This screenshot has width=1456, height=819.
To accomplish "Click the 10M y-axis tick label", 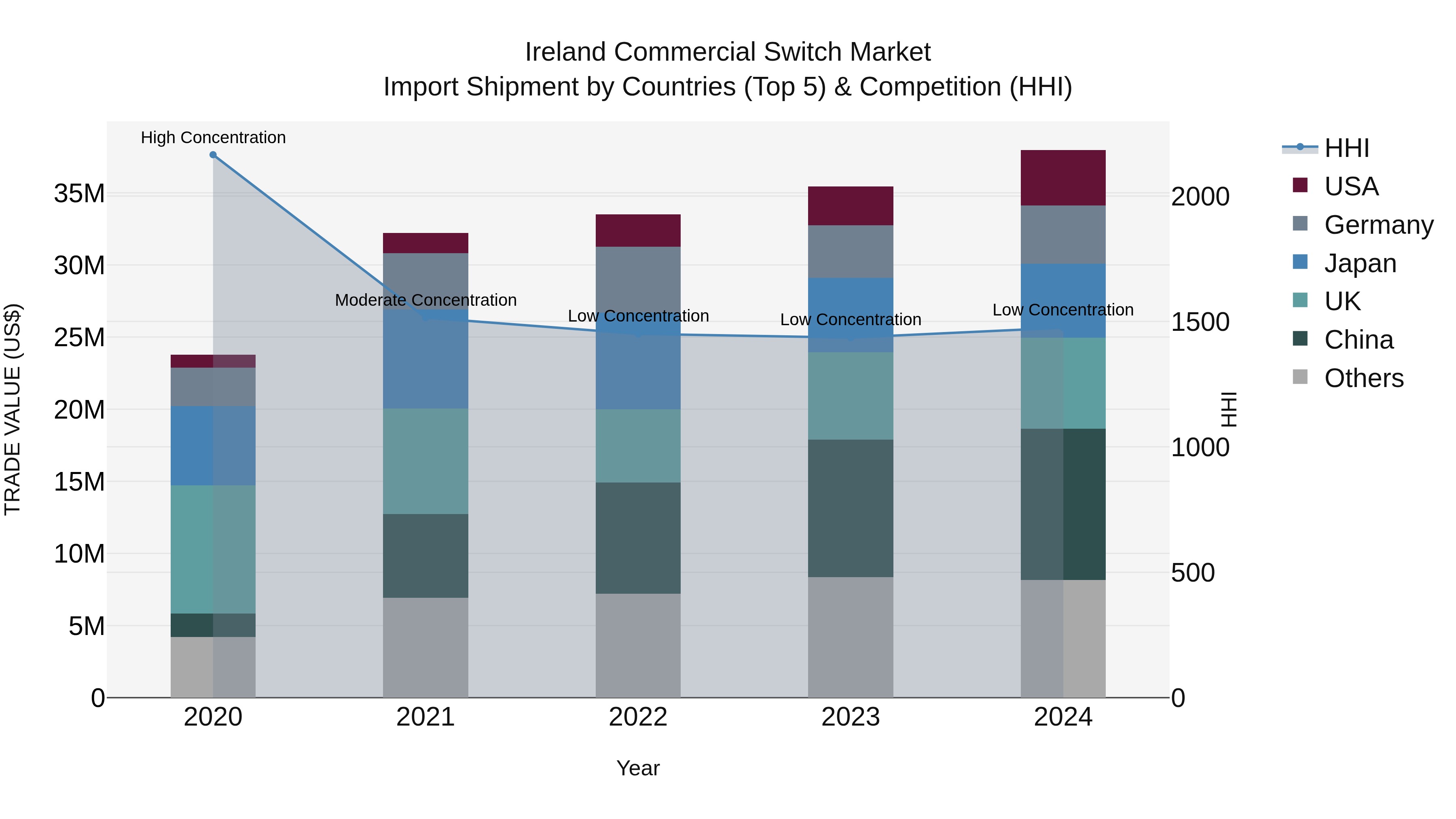I will point(79,554).
